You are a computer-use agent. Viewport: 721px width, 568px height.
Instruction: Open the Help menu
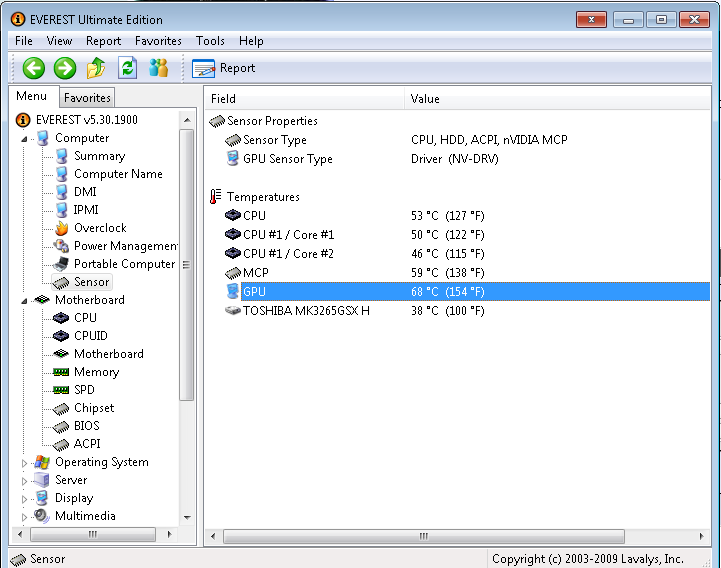[x=251, y=41]
